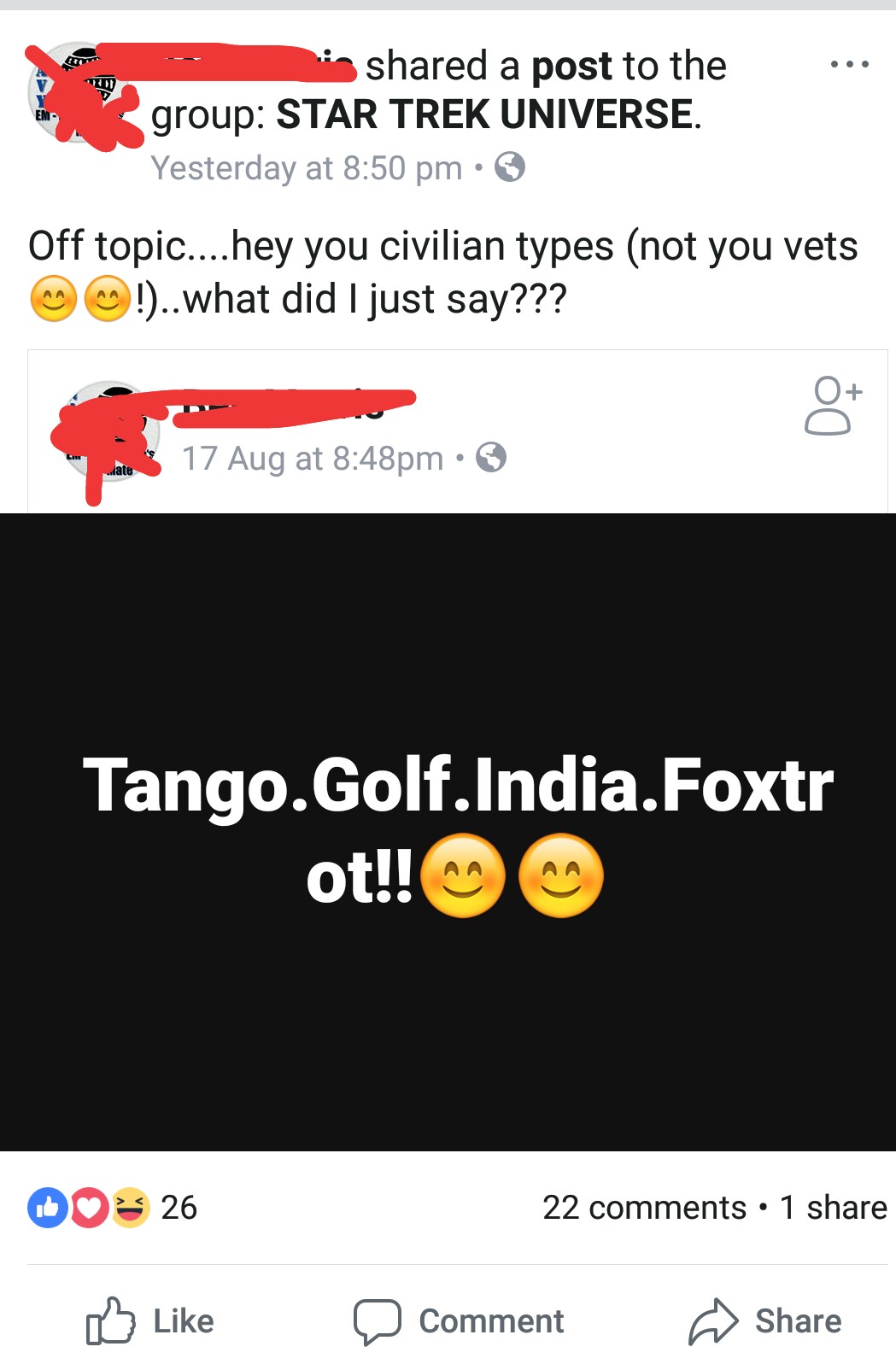The image size is (896, 1364).
Task: View the 1 share count
Action: 834,1208
